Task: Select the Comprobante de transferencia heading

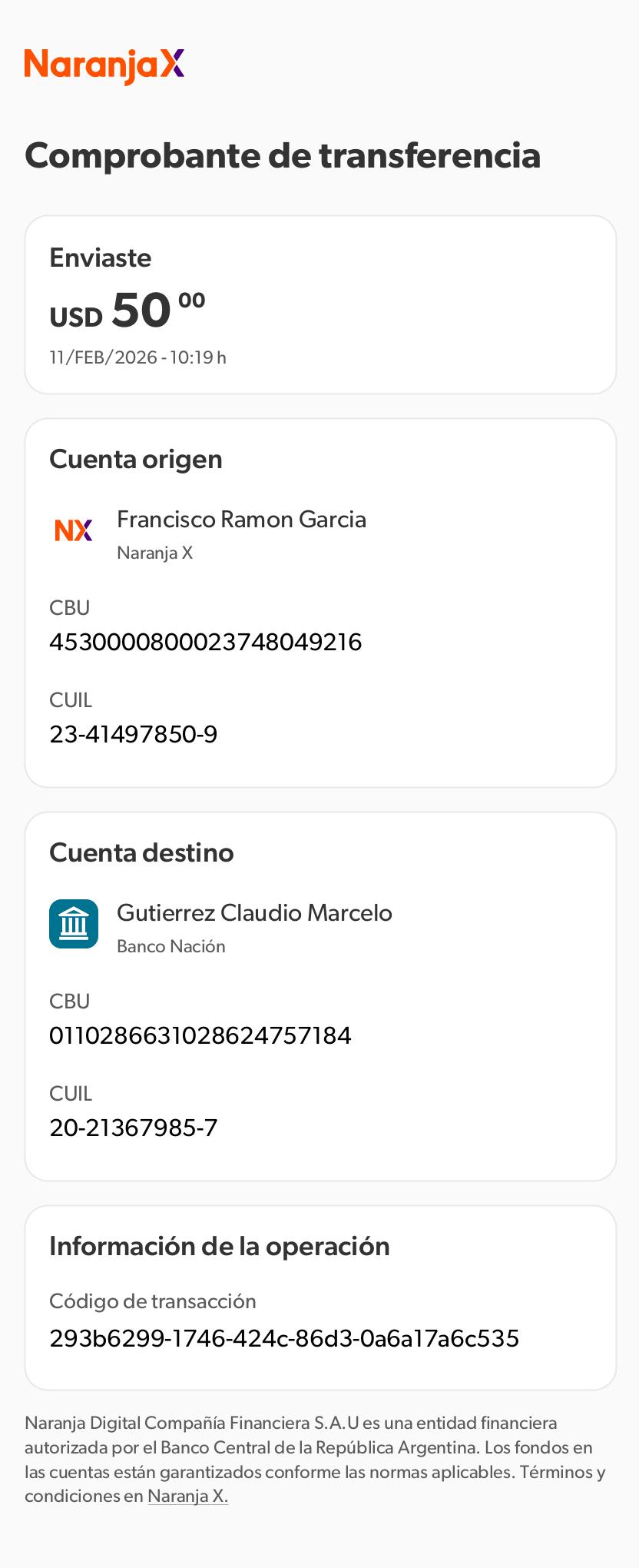Action: click(x=283, y=155)
